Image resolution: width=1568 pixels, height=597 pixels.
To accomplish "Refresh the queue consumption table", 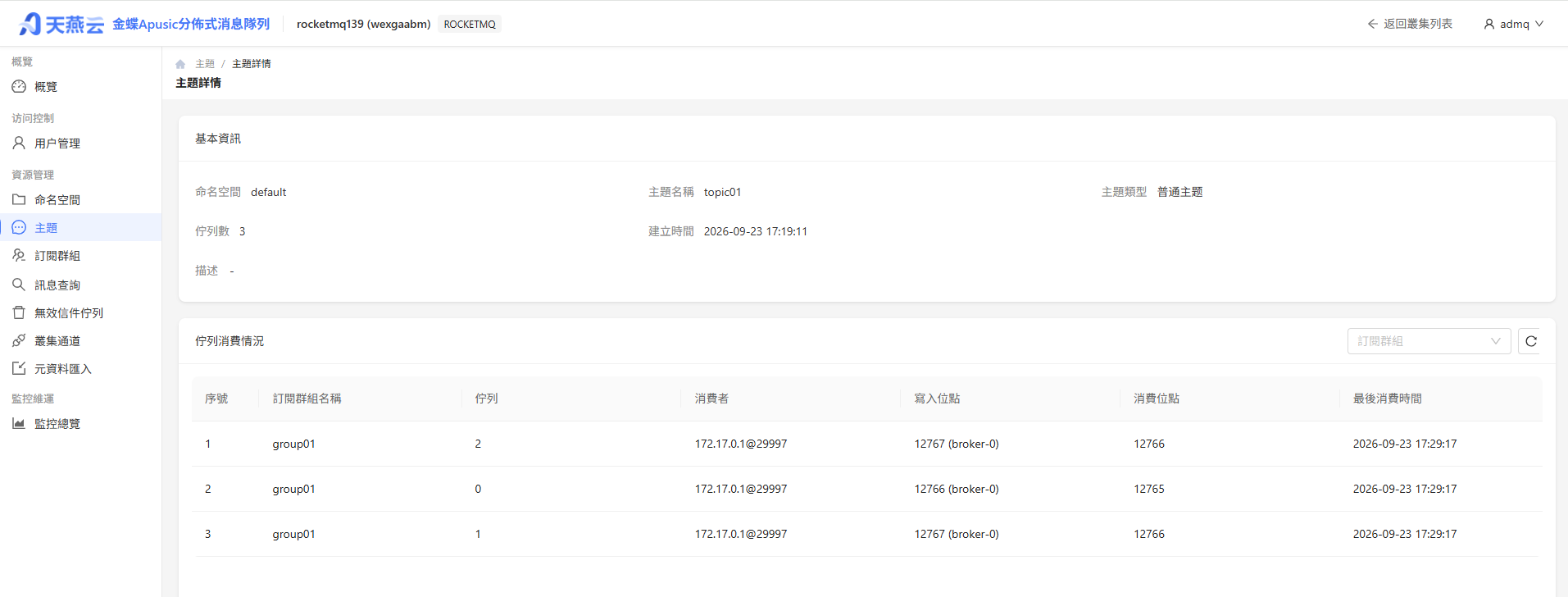I will click(x=1530, y=341).
